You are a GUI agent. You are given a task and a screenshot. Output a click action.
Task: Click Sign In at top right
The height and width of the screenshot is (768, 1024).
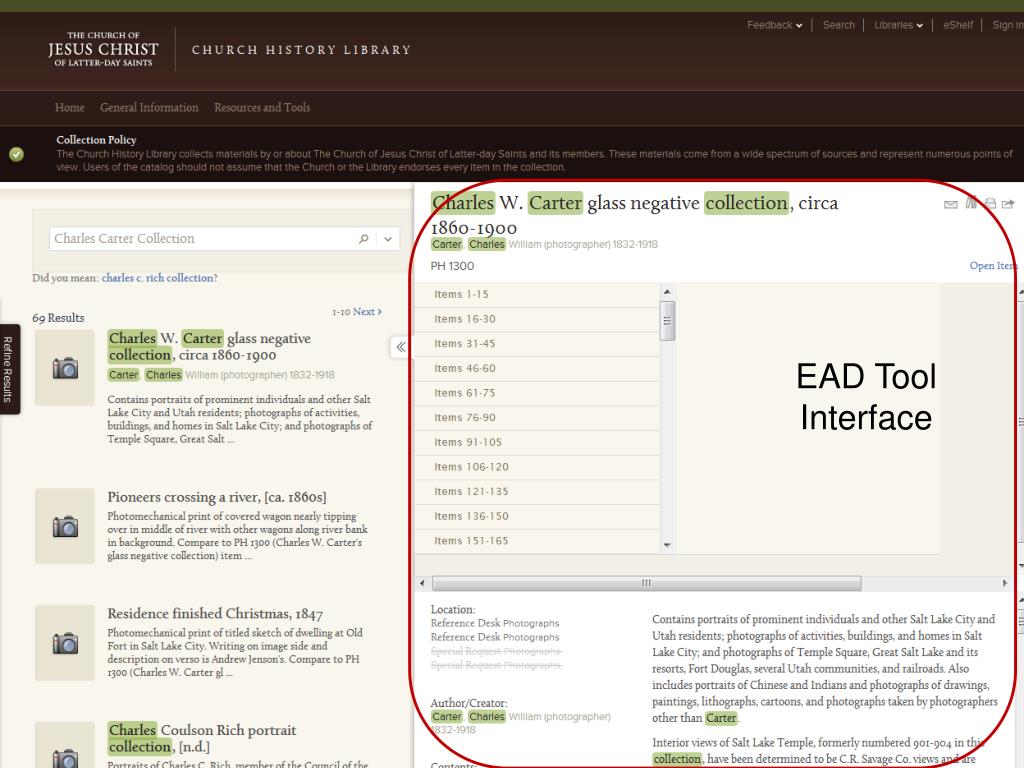point(1008,25)
